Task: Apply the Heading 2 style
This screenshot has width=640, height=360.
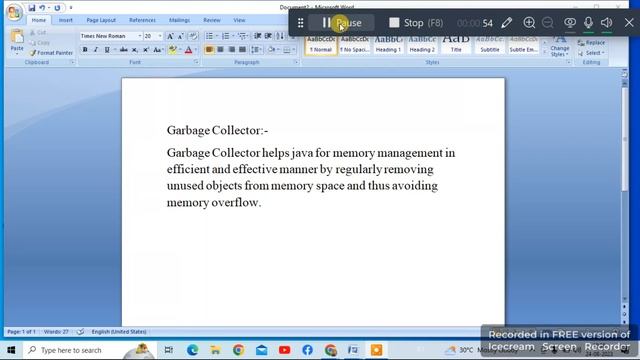Action: point(422,45)
